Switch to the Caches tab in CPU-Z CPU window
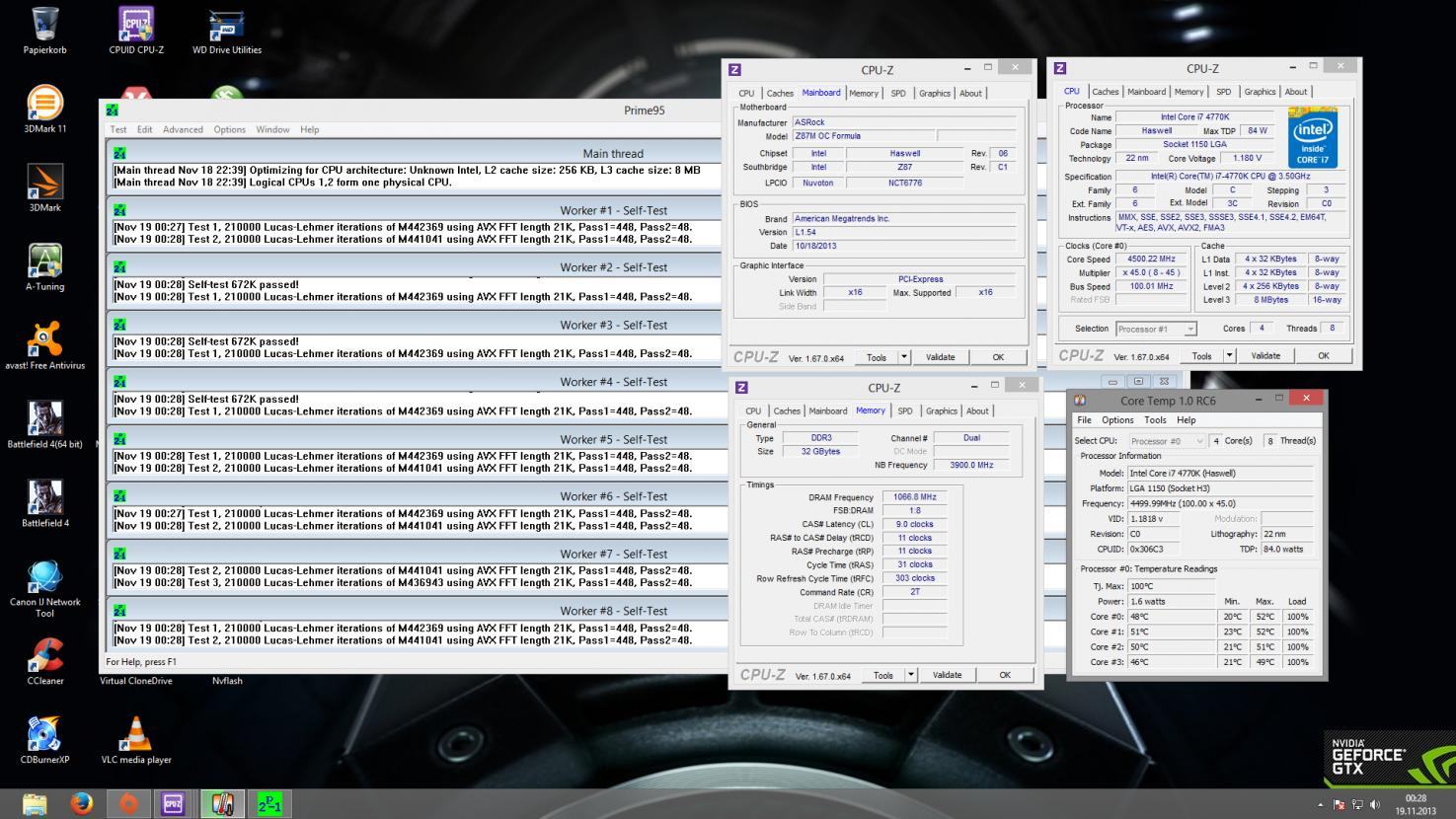Viewport: 1456px width, 819px height. pyautogui.click(x=1106, y=92)
